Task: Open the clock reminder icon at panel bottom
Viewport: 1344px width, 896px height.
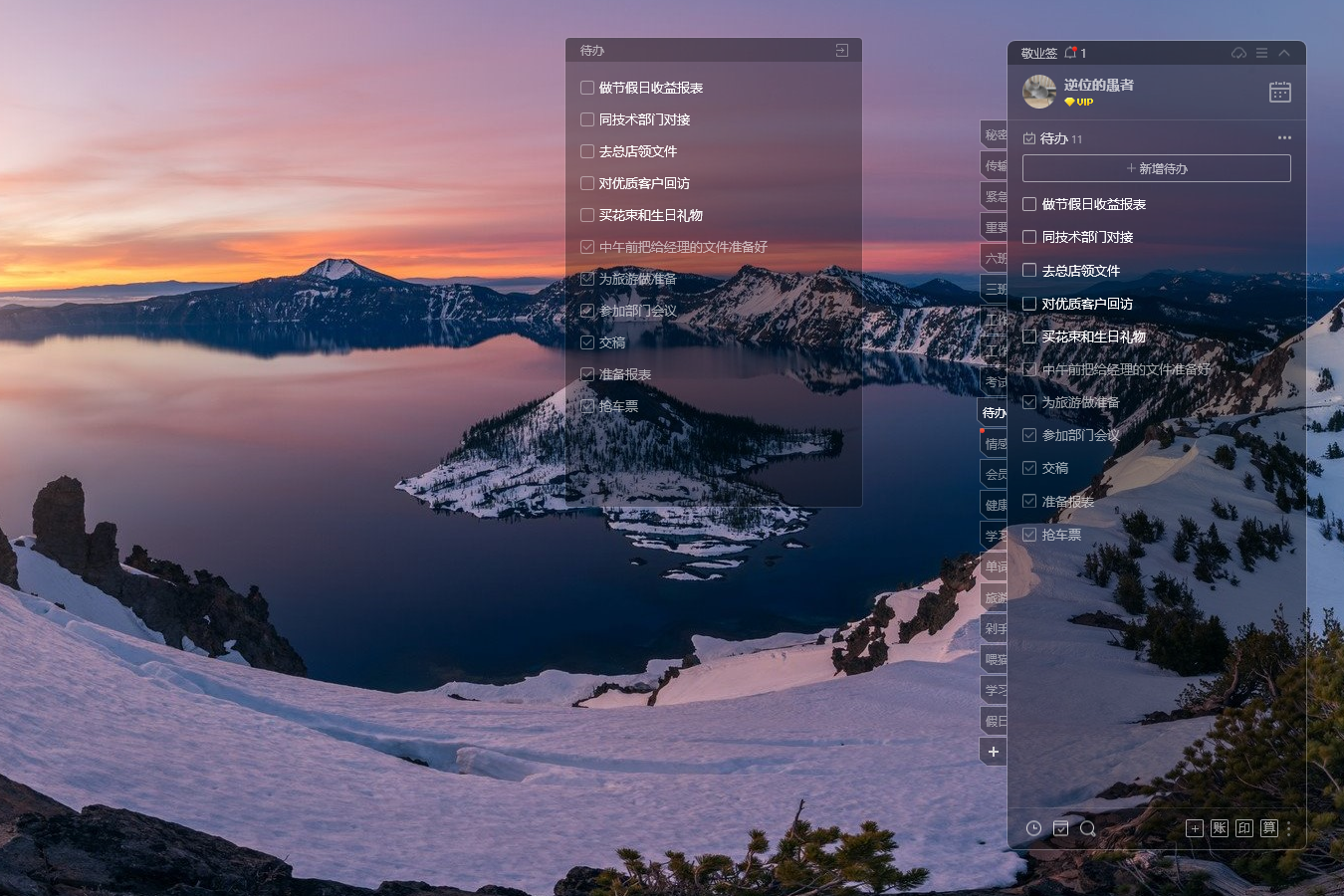Action: point(1033,828)
